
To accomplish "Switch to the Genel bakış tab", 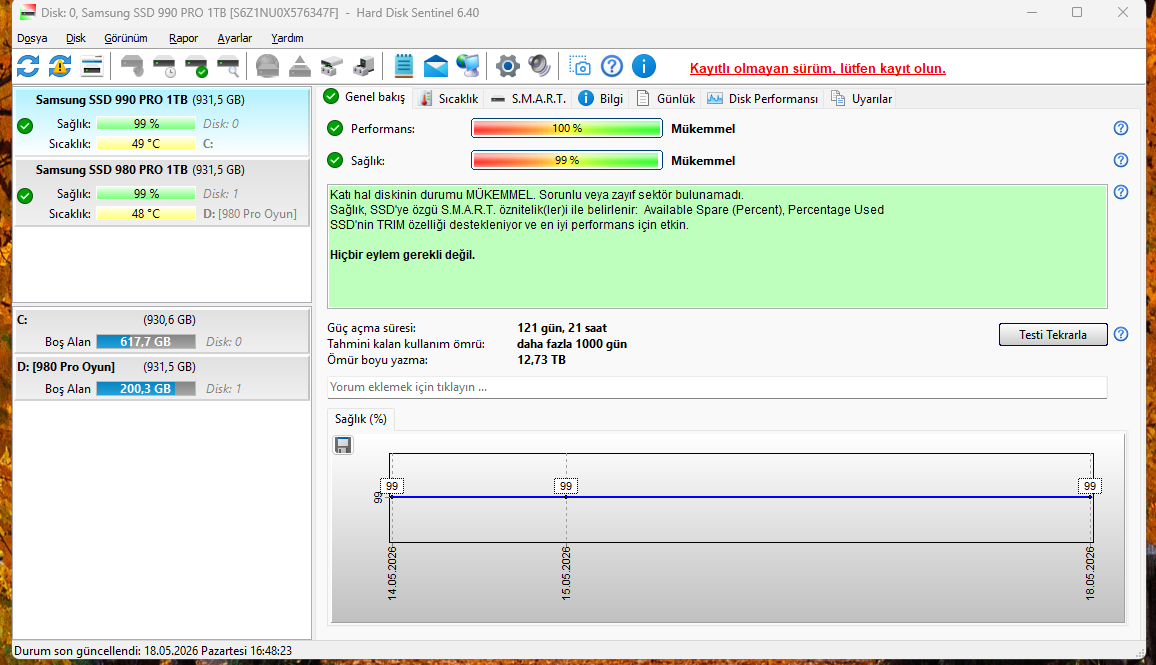I will [365, 97].
